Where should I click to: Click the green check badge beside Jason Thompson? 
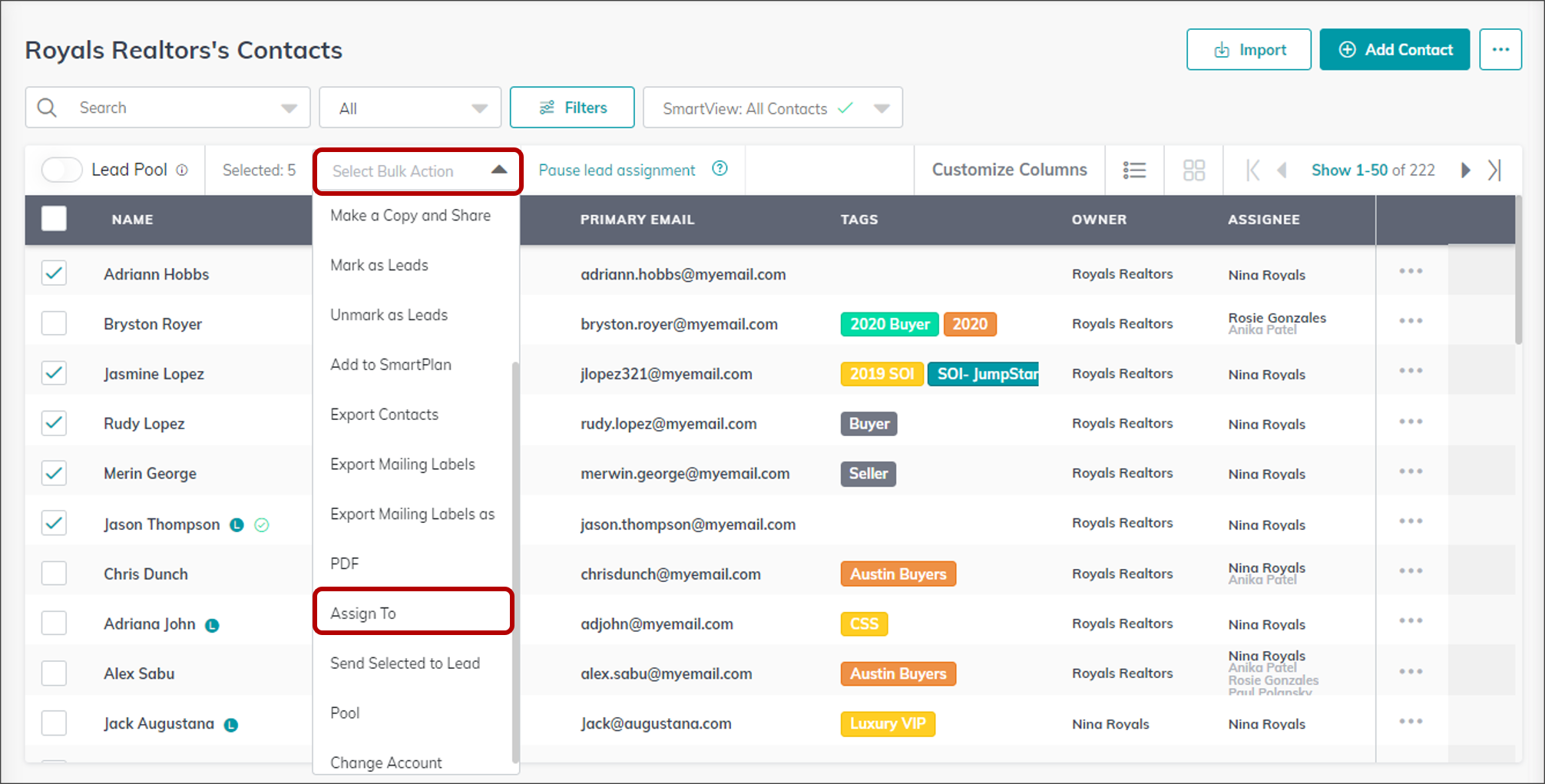[262, 525]
